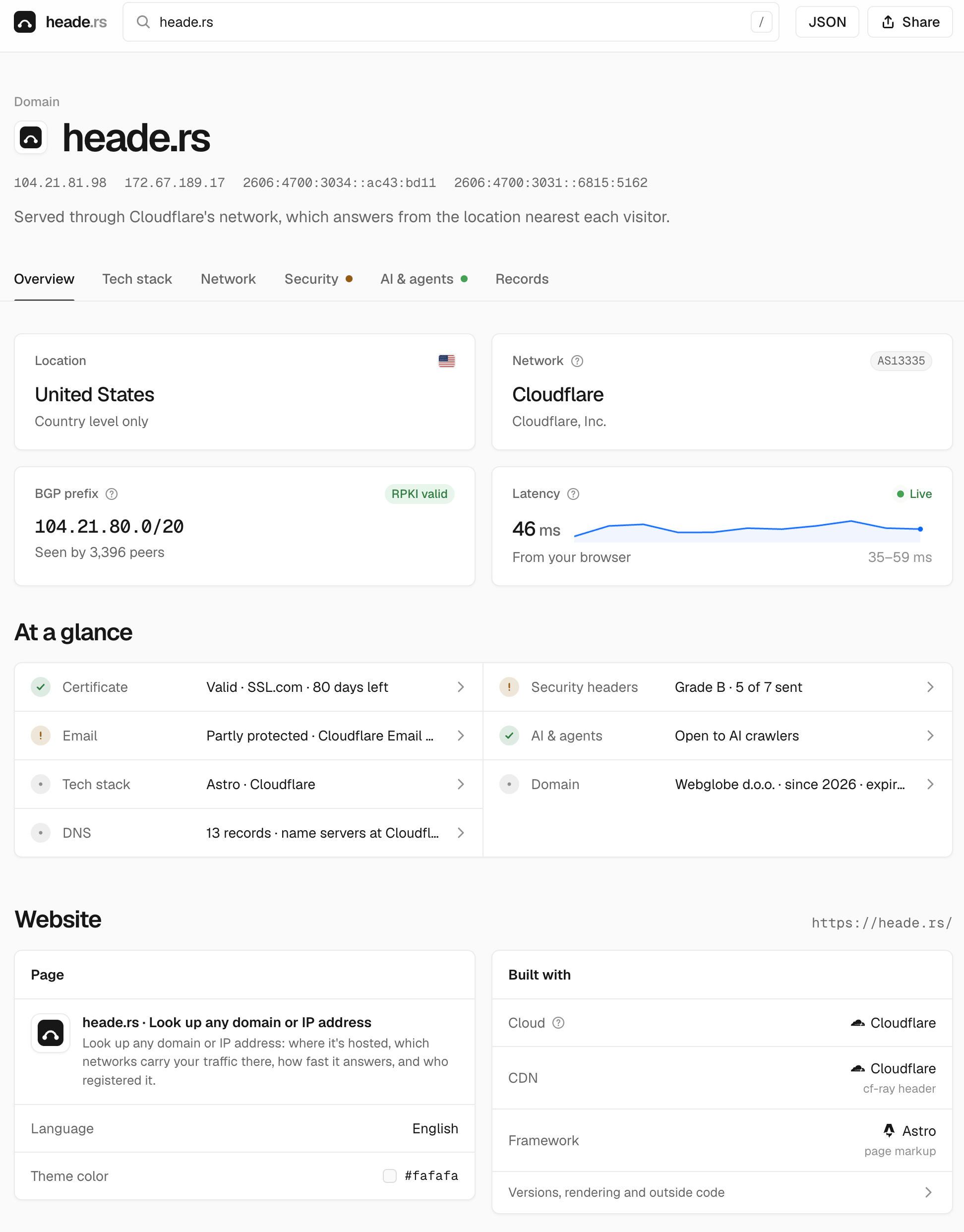Click the Latency help icon
This screenshot has height=1232, width=964.
click(573, 494)
